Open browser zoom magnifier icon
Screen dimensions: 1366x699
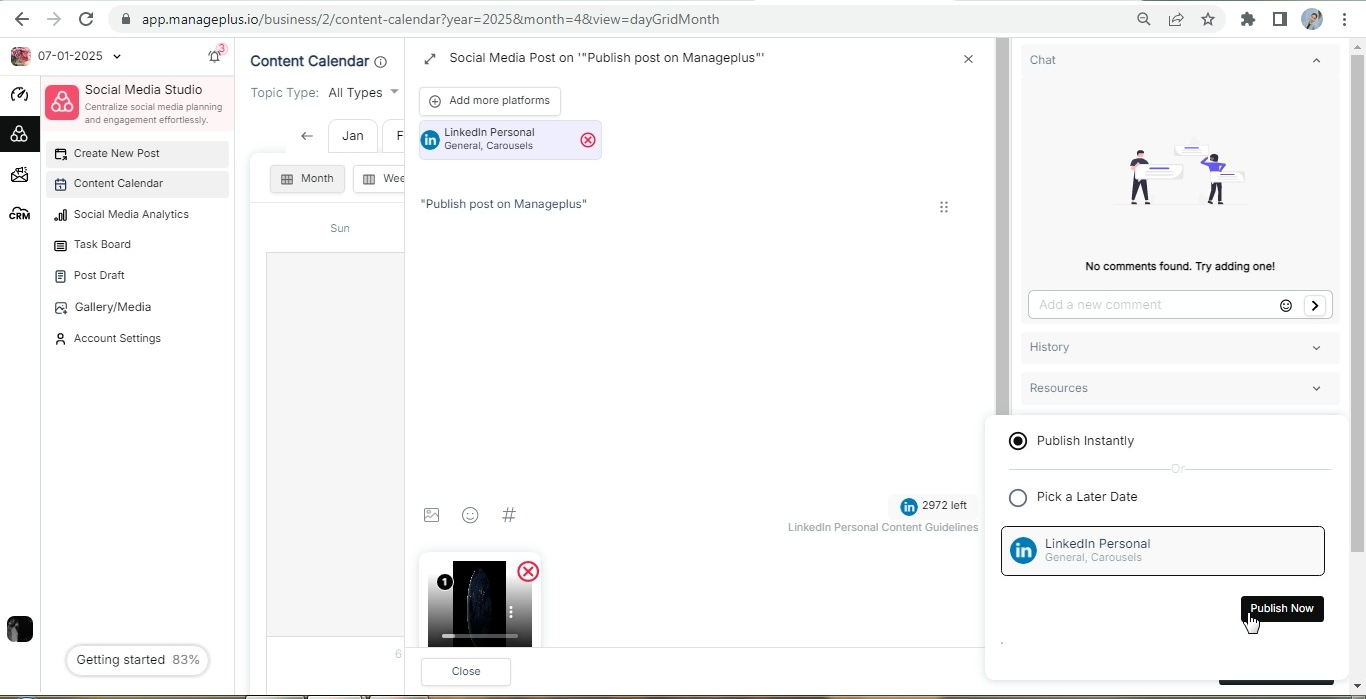[1144, 19]
